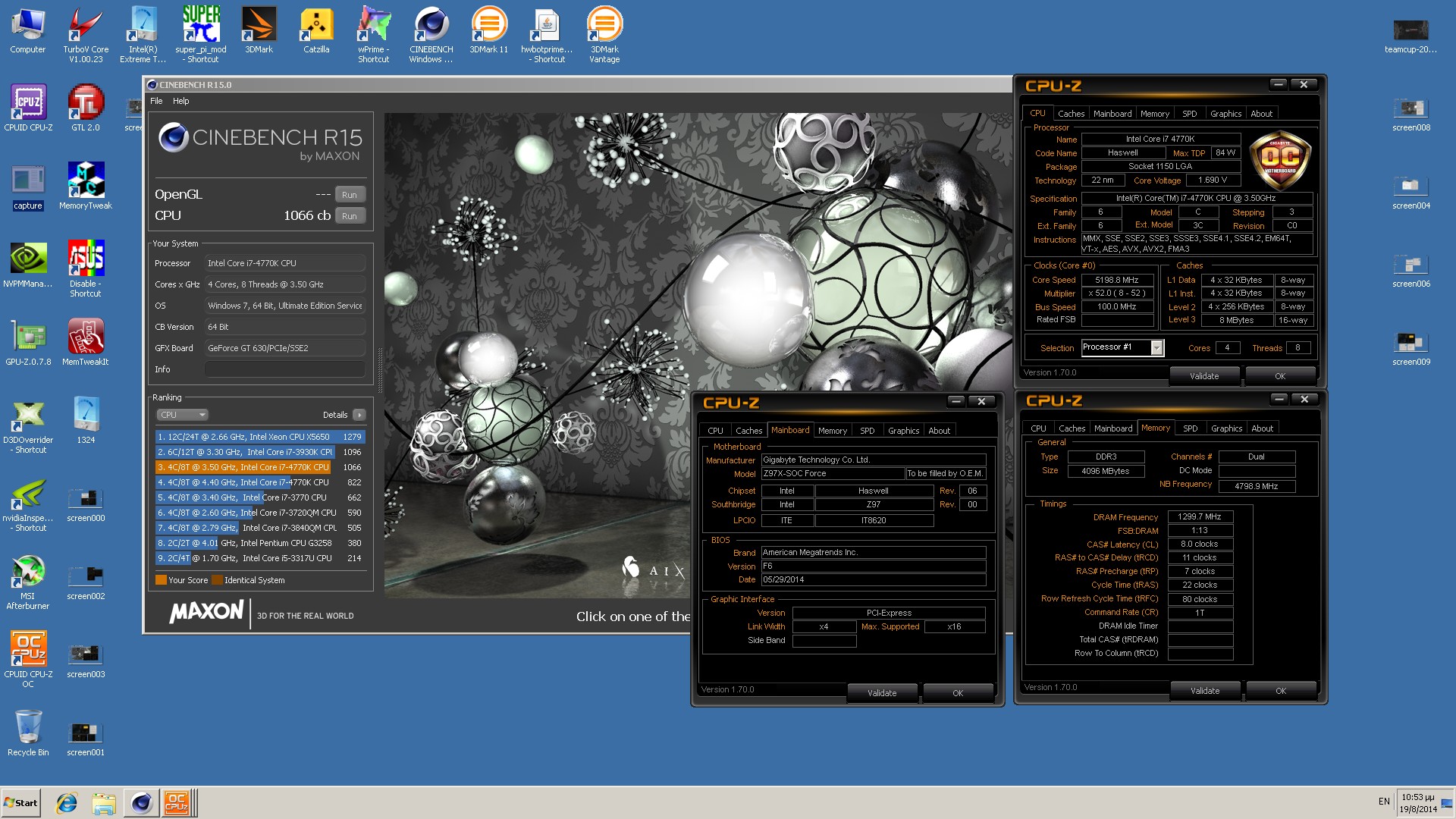Launch D3DOverrider shortcut icon
This screenshot has width=1456, height=819.
point(28,426)
